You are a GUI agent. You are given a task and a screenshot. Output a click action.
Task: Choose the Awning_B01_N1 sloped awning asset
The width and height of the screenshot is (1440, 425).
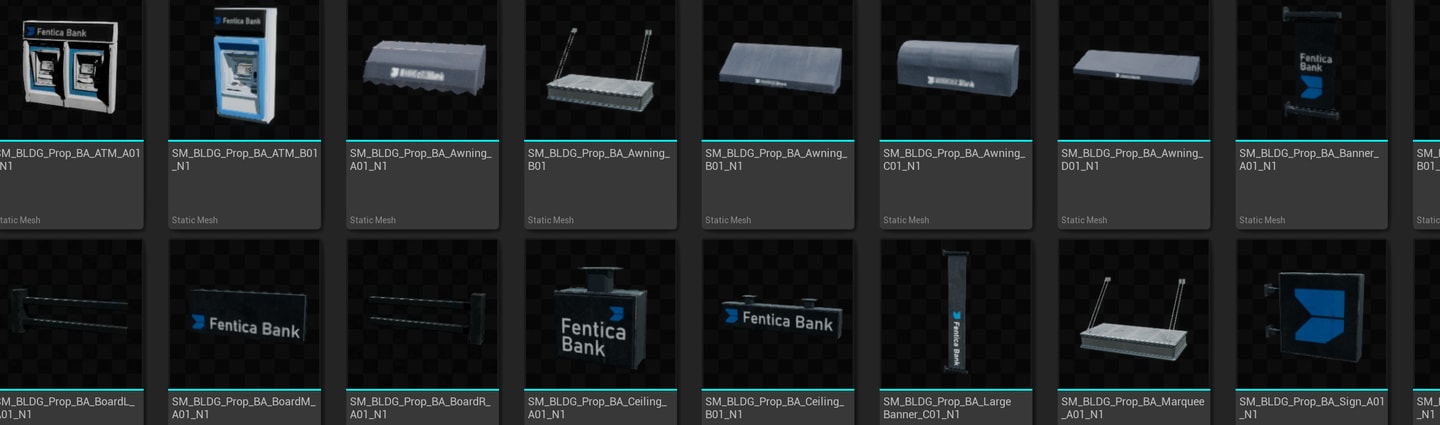pyautogui.click(x=778, y=68)
